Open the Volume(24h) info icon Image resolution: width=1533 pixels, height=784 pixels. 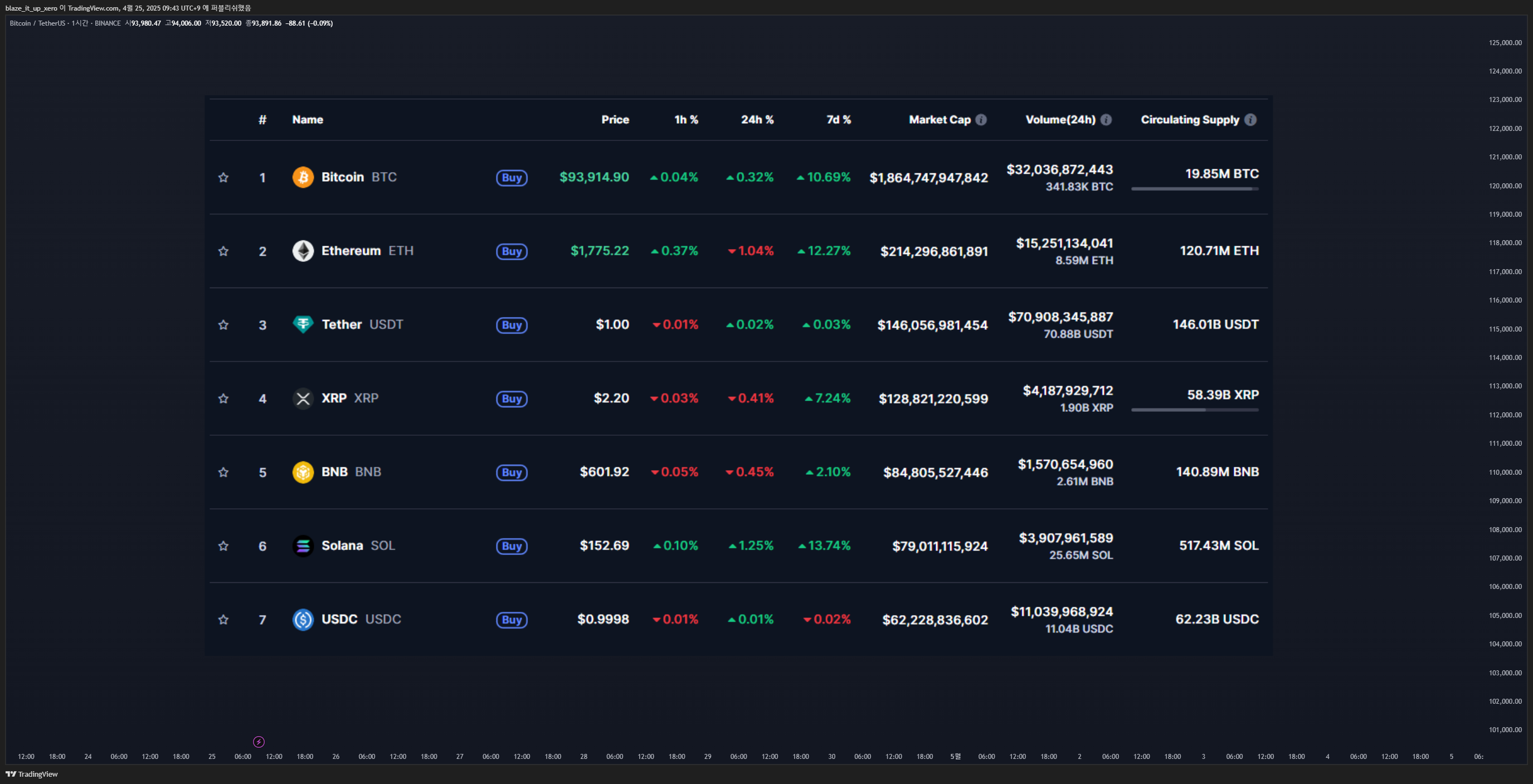point(1106,120)
